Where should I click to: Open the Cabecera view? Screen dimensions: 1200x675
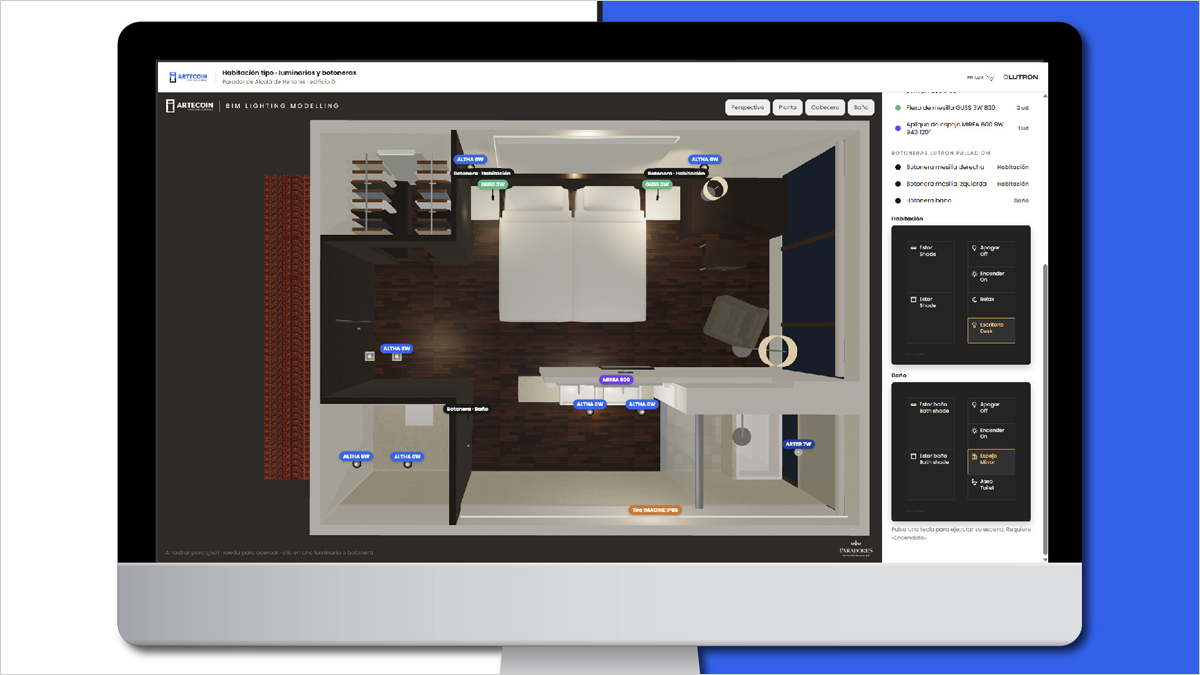(x=825, y=107)
